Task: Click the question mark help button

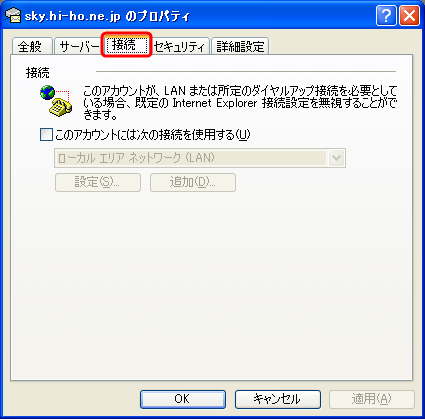Action: [x=386, y=16]
